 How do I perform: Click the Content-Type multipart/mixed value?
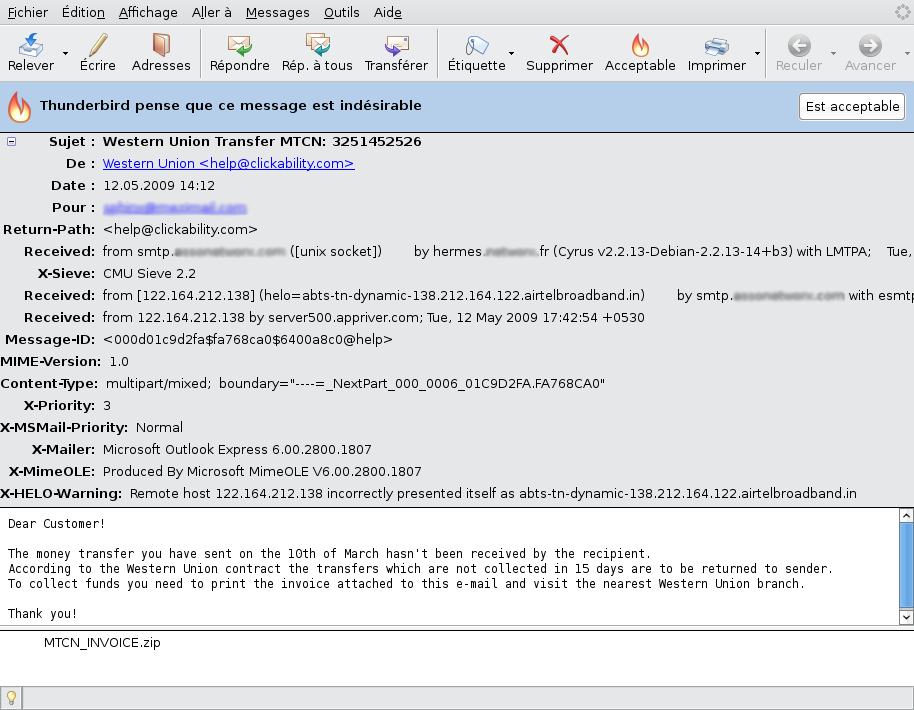(355, 384)
